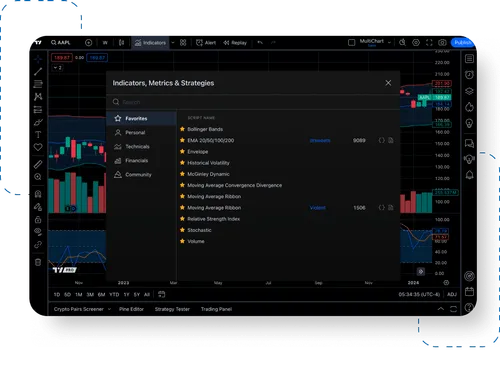Open the Strategy Tester tab
Image resolution: width=500 pixels, height=375 pixels.
click(172, 309)
